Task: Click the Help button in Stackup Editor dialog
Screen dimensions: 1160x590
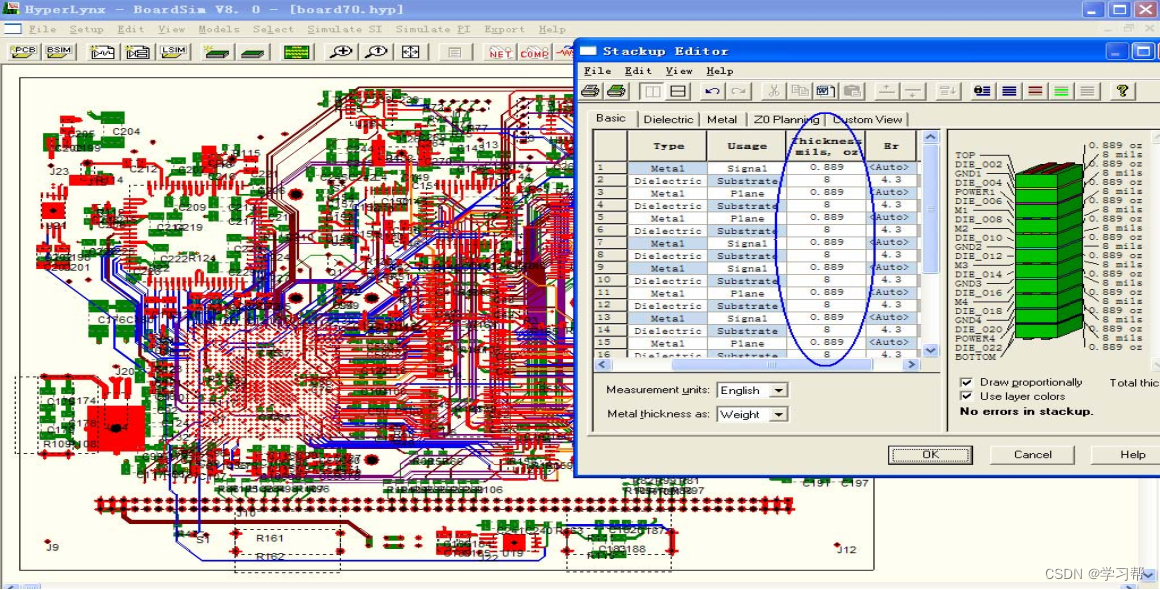Action: [x=1132, y=455]
